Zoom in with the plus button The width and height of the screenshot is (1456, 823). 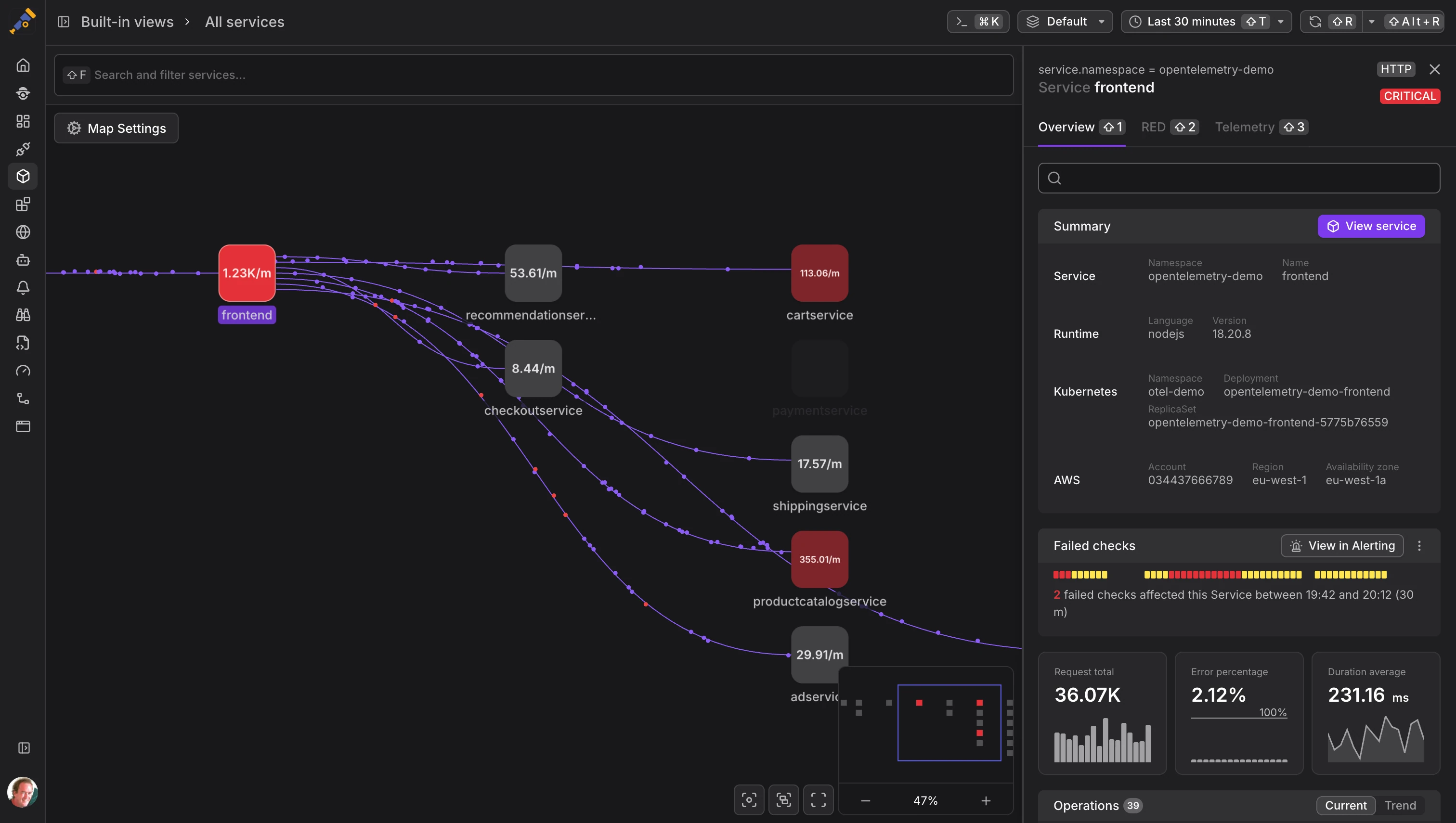(986, 800)
